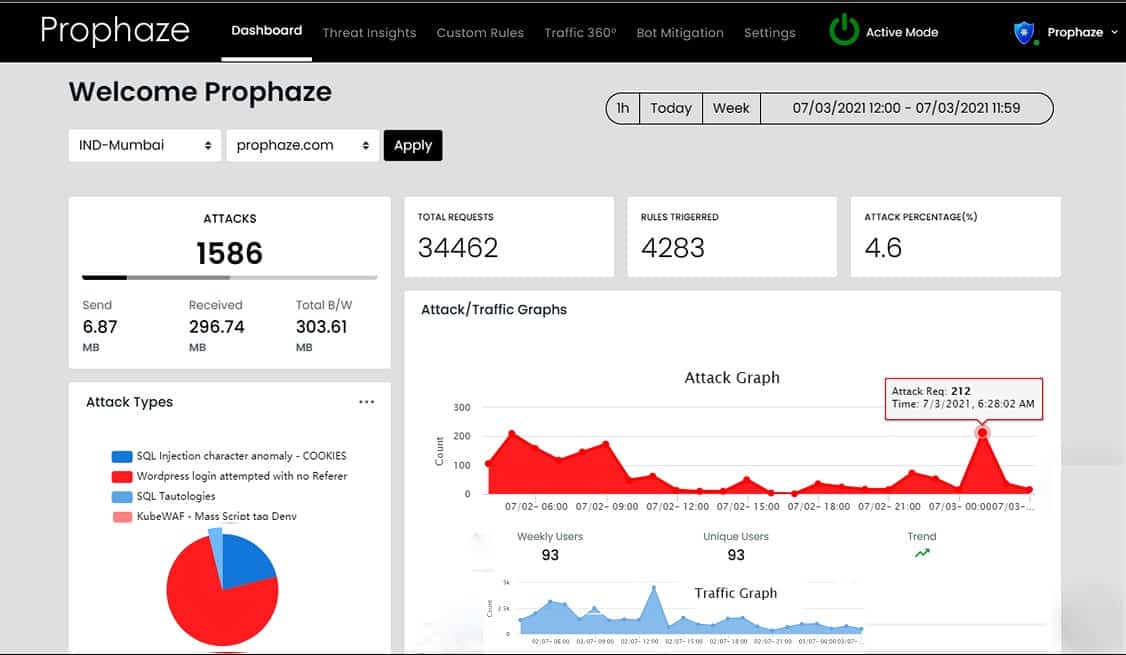
Task: Open the prophaze.com domain dropdown
Action: (x=302, y=145)
